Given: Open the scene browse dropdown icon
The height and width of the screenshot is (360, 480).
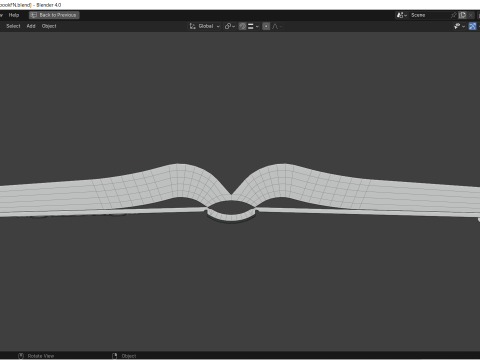Looking at the screenshot, I should point(402,15).
